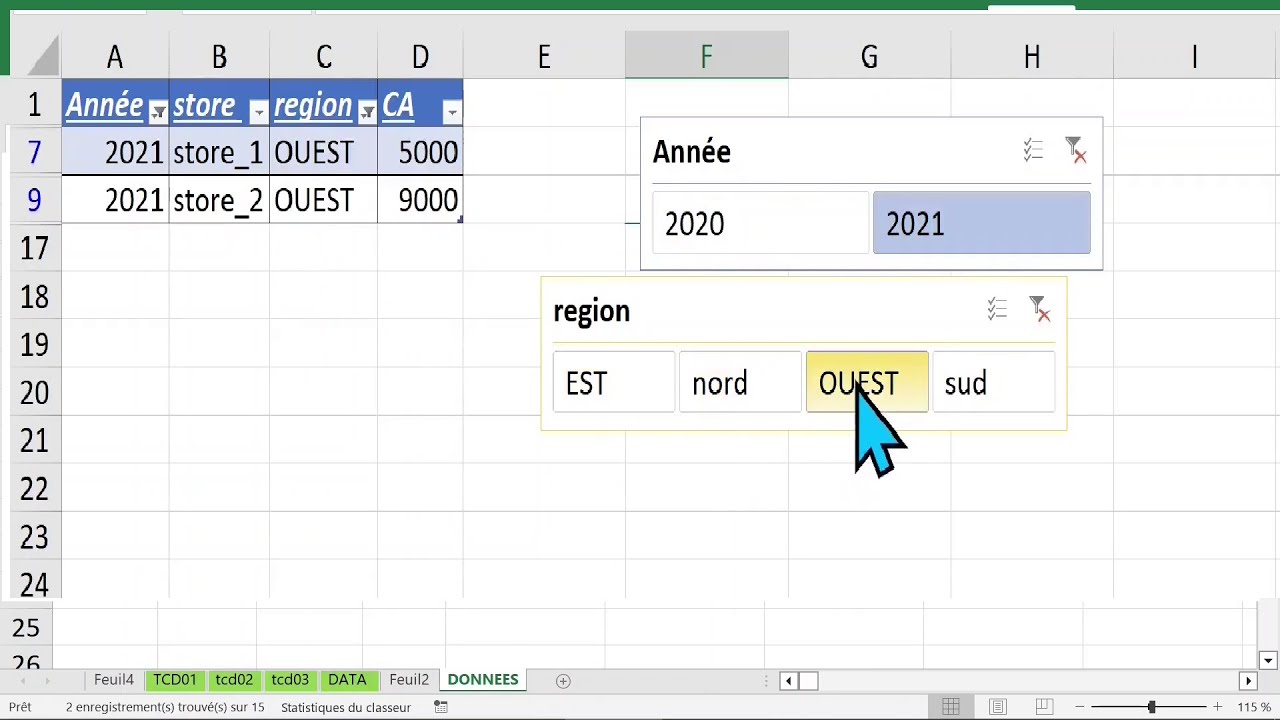
Task: Click OUEST cell in row 9
Action: tap(324, 200)
